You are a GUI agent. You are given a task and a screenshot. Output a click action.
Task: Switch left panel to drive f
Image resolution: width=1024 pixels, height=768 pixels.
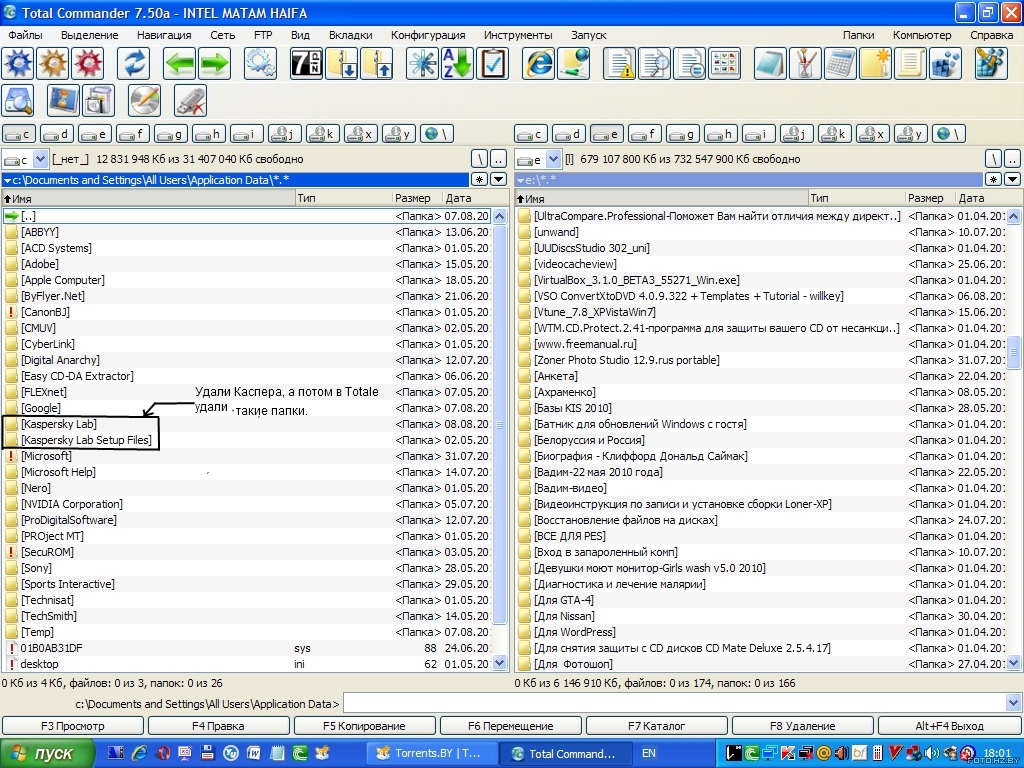click(x=133, y=134)
